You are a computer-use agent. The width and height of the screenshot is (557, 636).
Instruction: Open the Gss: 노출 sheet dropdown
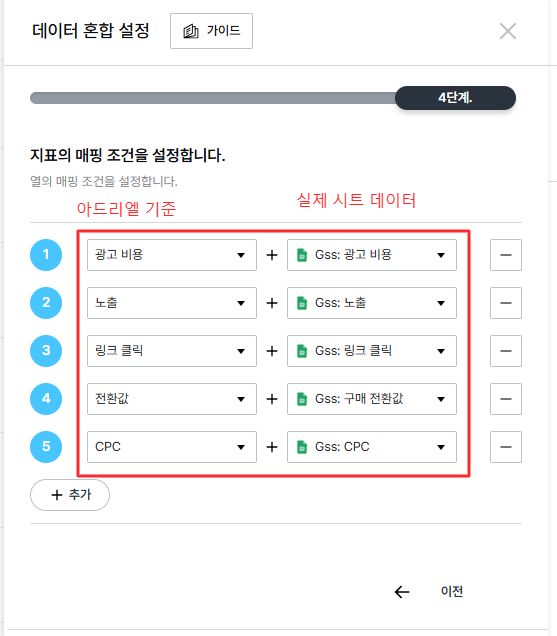(x=372, y=303)
